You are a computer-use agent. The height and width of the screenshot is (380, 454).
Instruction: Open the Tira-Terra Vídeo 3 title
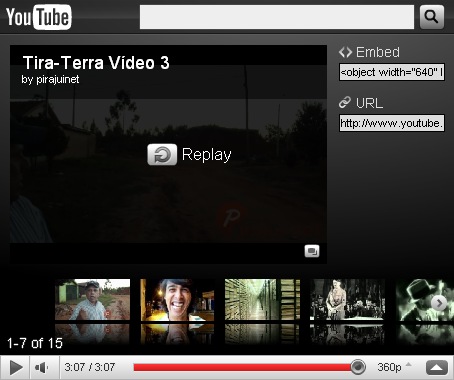pos(96,63)
